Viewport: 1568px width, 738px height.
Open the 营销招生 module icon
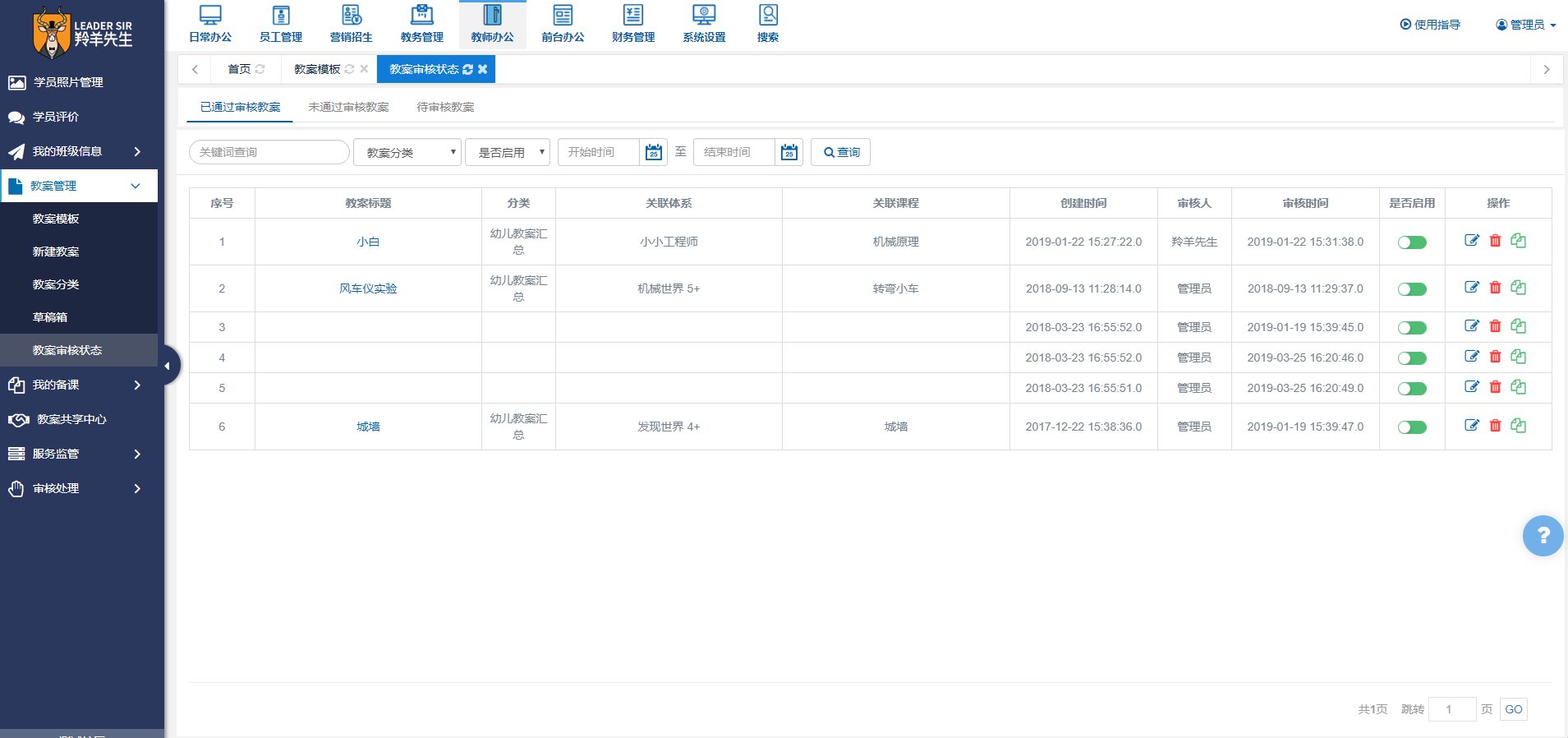352,23
